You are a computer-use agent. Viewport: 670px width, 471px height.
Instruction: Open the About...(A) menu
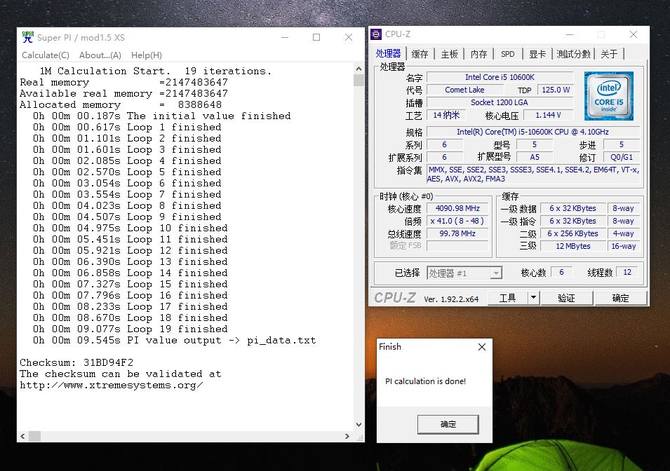(100, 55)
